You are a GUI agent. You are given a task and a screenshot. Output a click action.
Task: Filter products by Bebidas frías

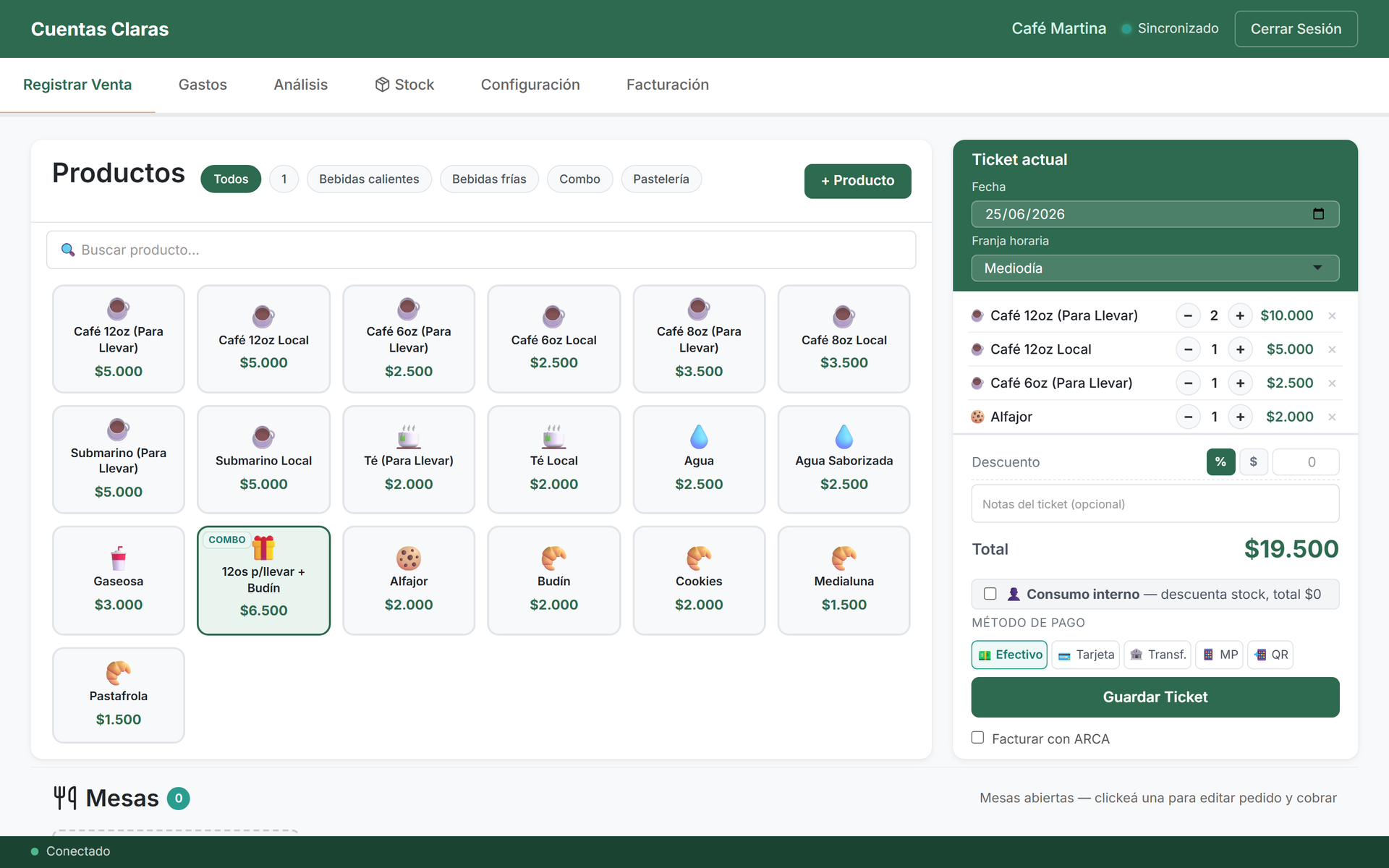489,179
